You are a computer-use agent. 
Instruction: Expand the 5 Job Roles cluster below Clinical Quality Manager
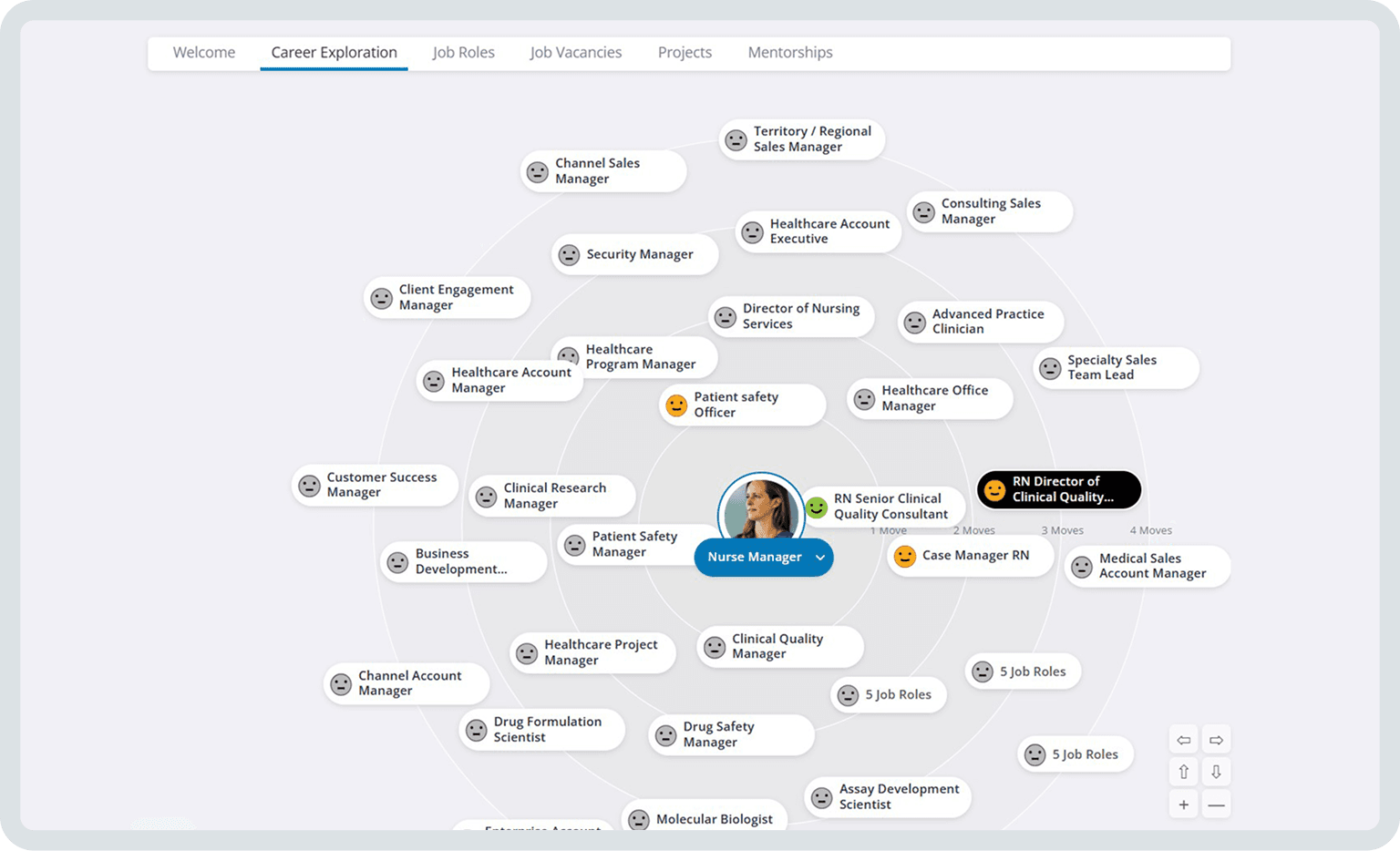(x=889, y=694)
